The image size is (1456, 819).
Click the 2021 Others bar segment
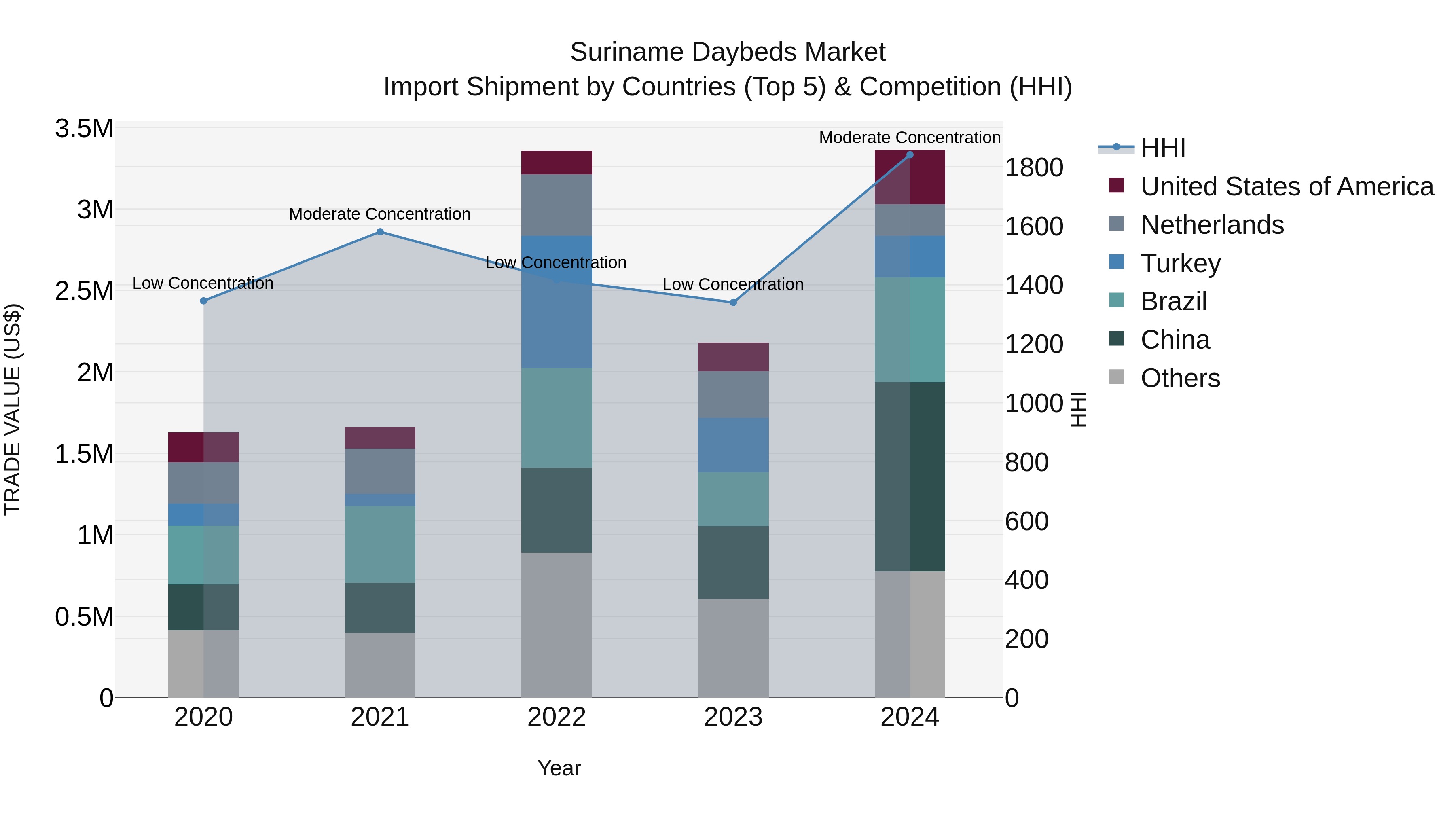click(x=381, y=665)
